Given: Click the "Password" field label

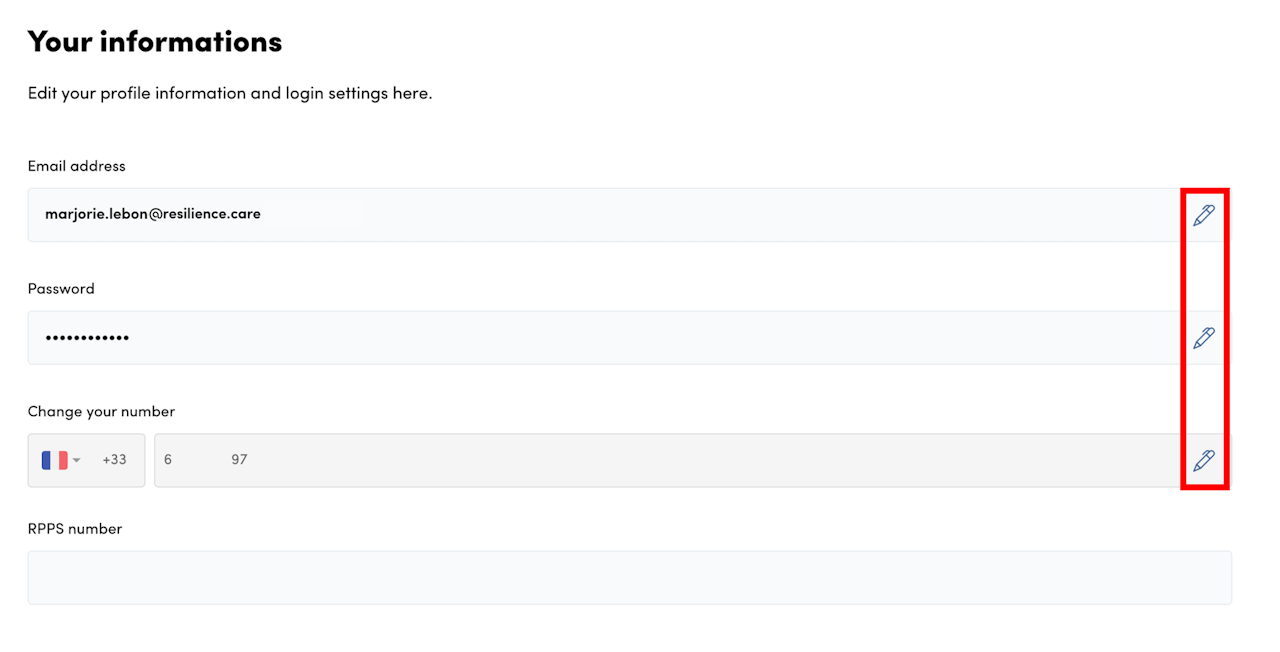Looking at the screenshot, I should 61,289.
